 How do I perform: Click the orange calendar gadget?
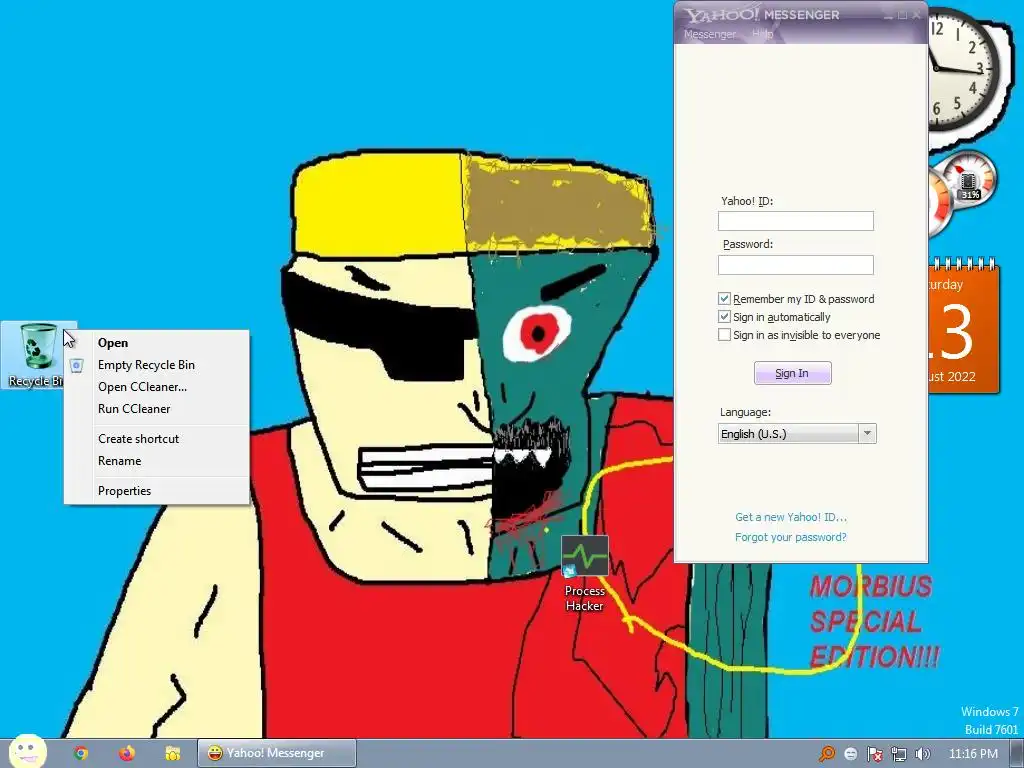(963, 326)
